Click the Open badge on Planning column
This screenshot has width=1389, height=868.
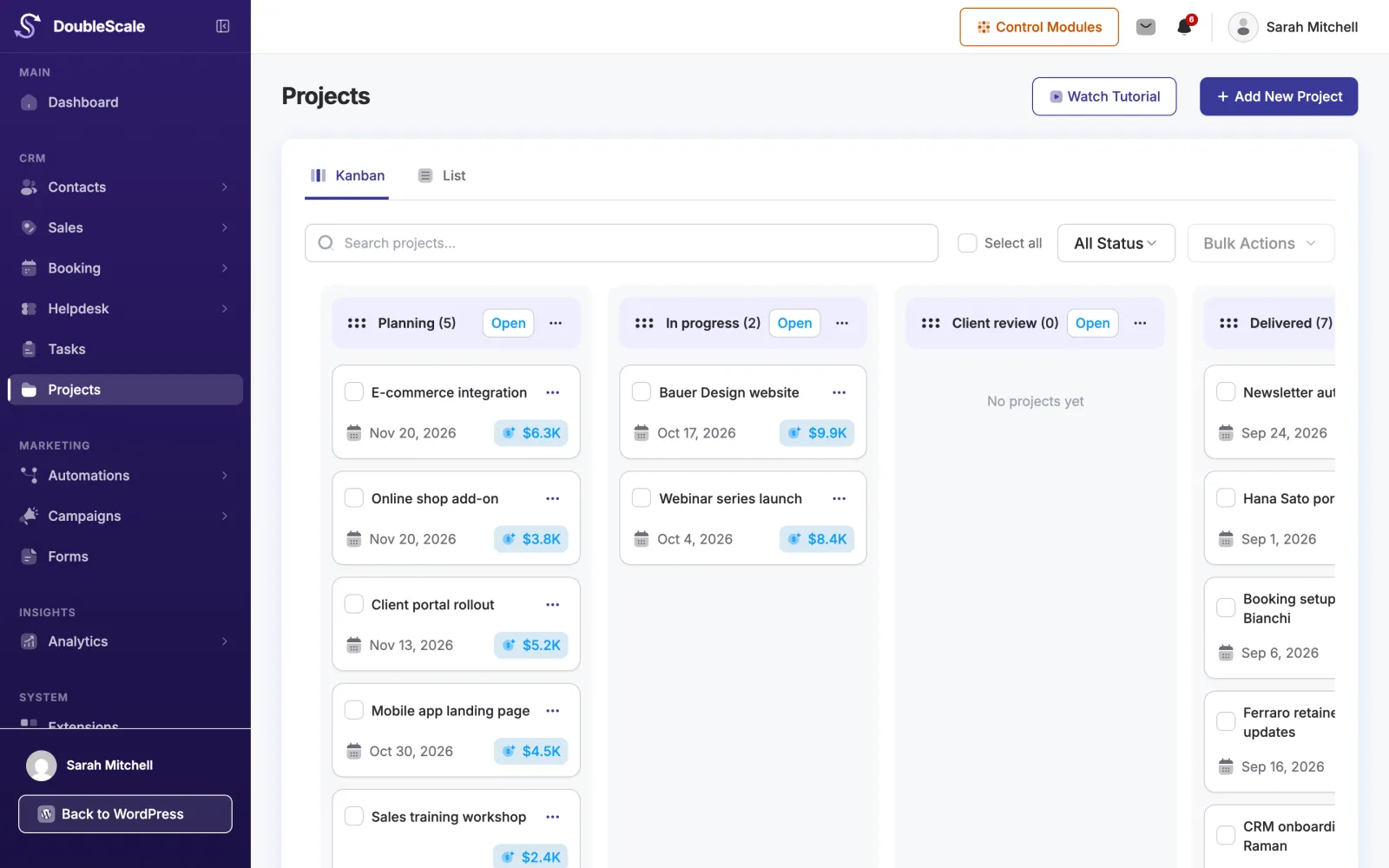click(508, 323)
